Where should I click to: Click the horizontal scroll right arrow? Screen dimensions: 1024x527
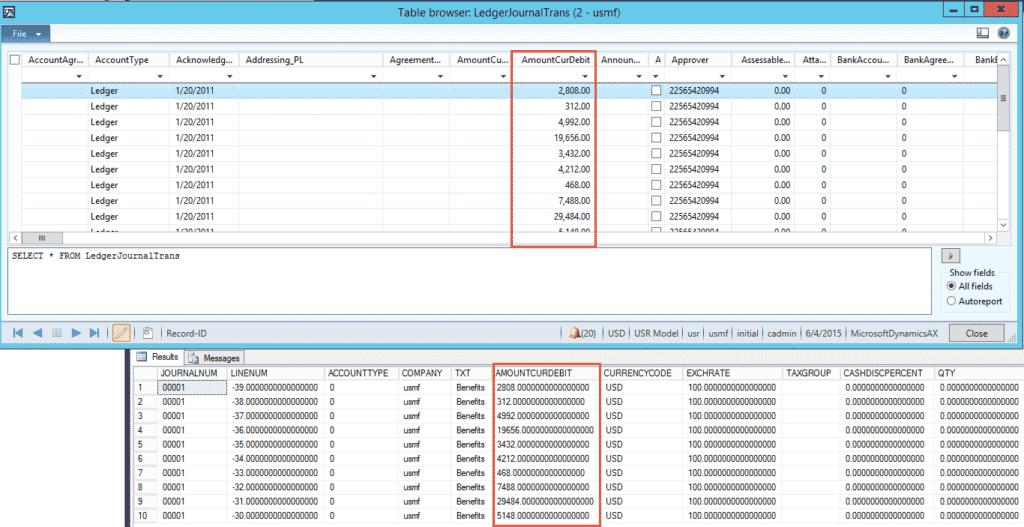pos(991,238)
